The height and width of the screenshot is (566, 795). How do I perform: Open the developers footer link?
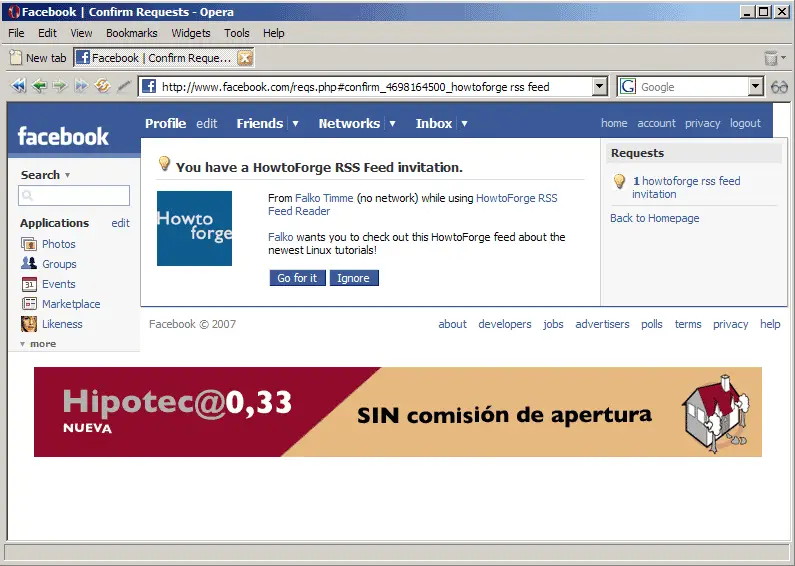pyautogui.click(x=505, y=324)
